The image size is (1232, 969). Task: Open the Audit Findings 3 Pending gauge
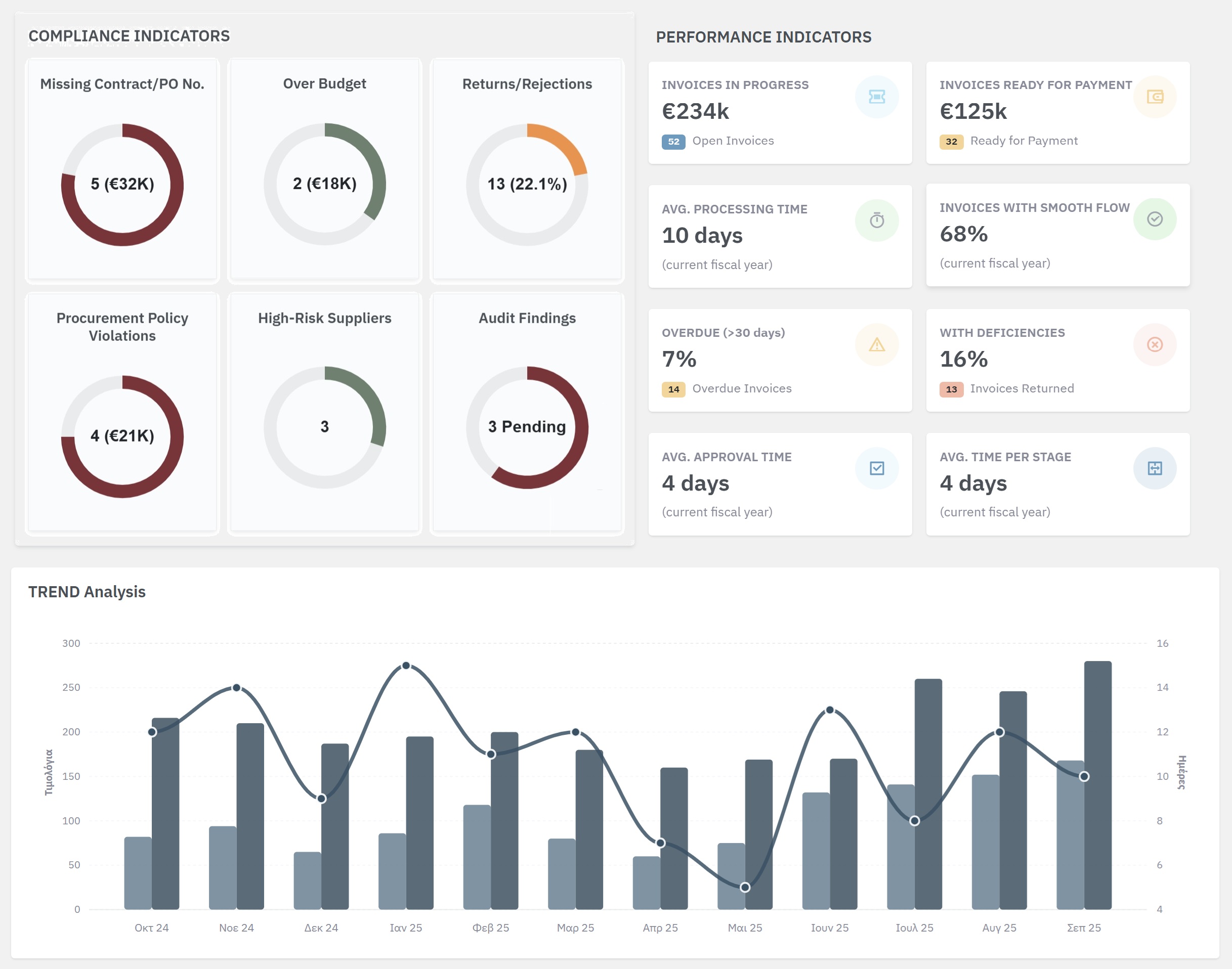pyautogui.click(x=527, y=427)
